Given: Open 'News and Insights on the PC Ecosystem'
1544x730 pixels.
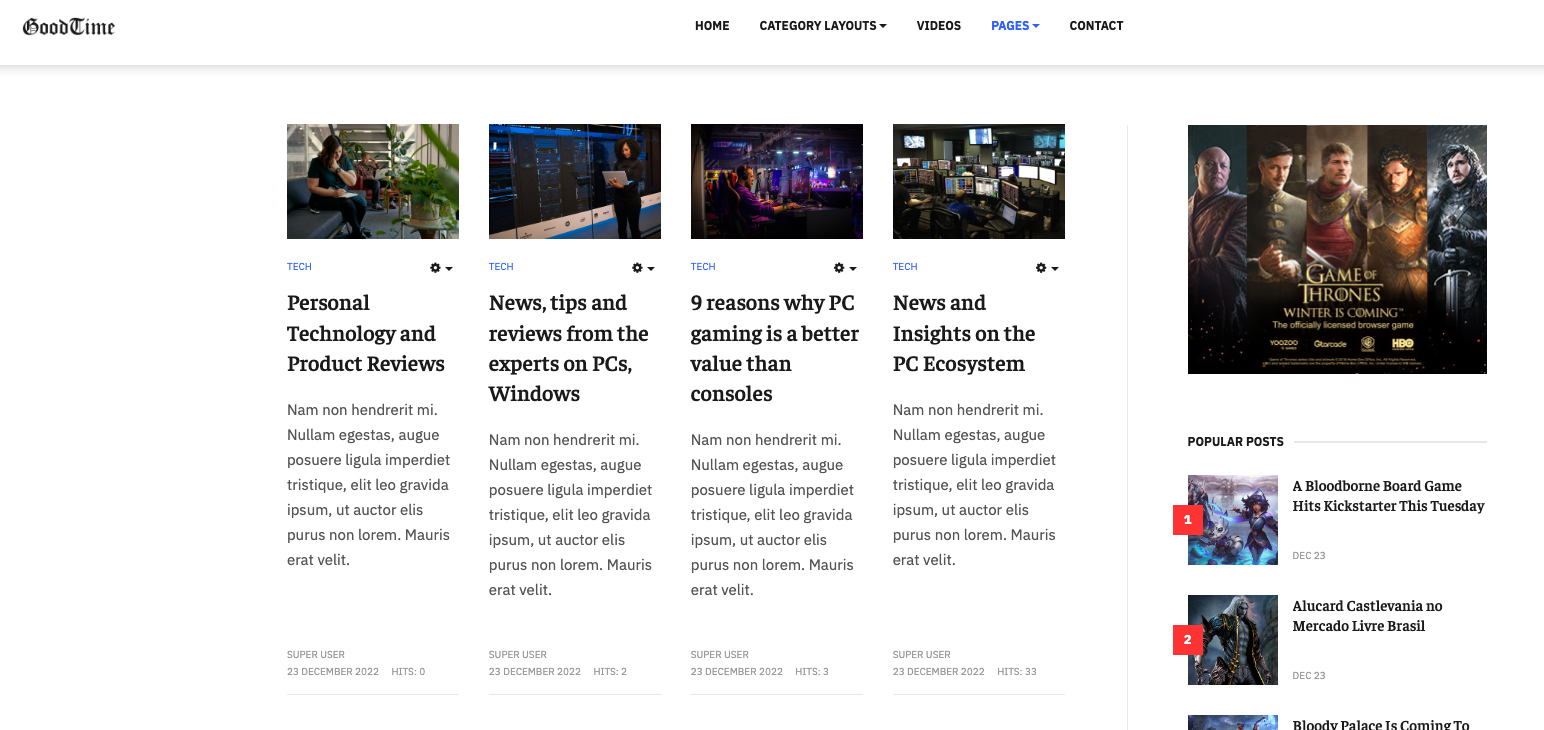Looking at the screenshot, I should [963, 333].
